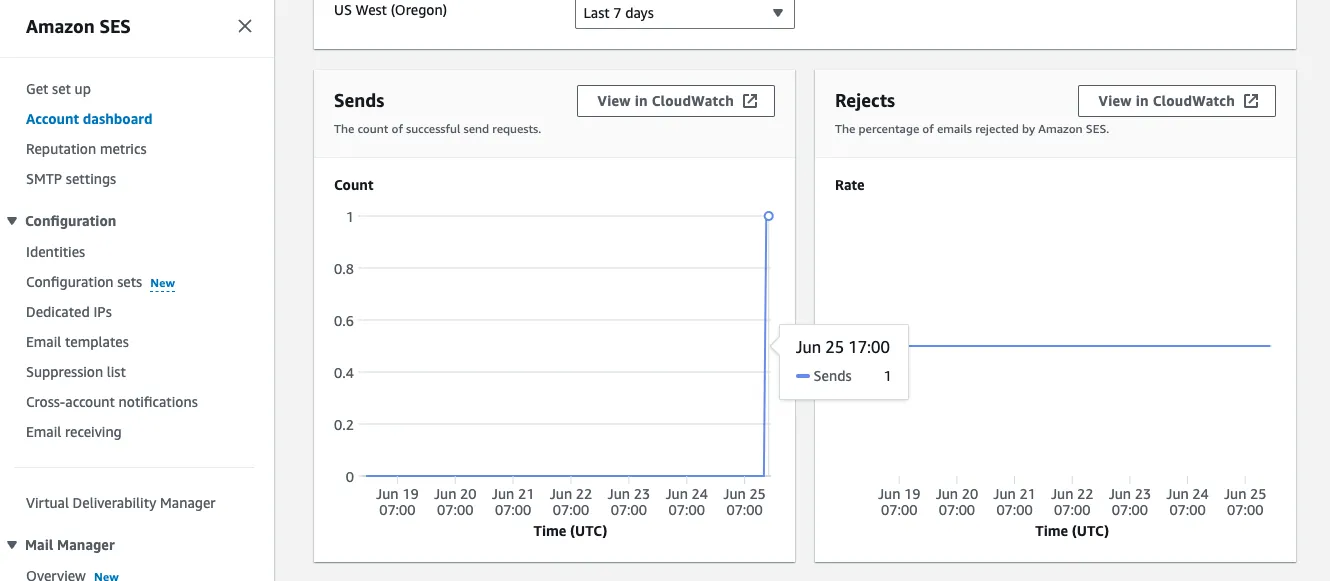Image resolution: width=1330 pixels, height=581 pixels.
Task: Open Configuration sets
Action: (85, 282)
